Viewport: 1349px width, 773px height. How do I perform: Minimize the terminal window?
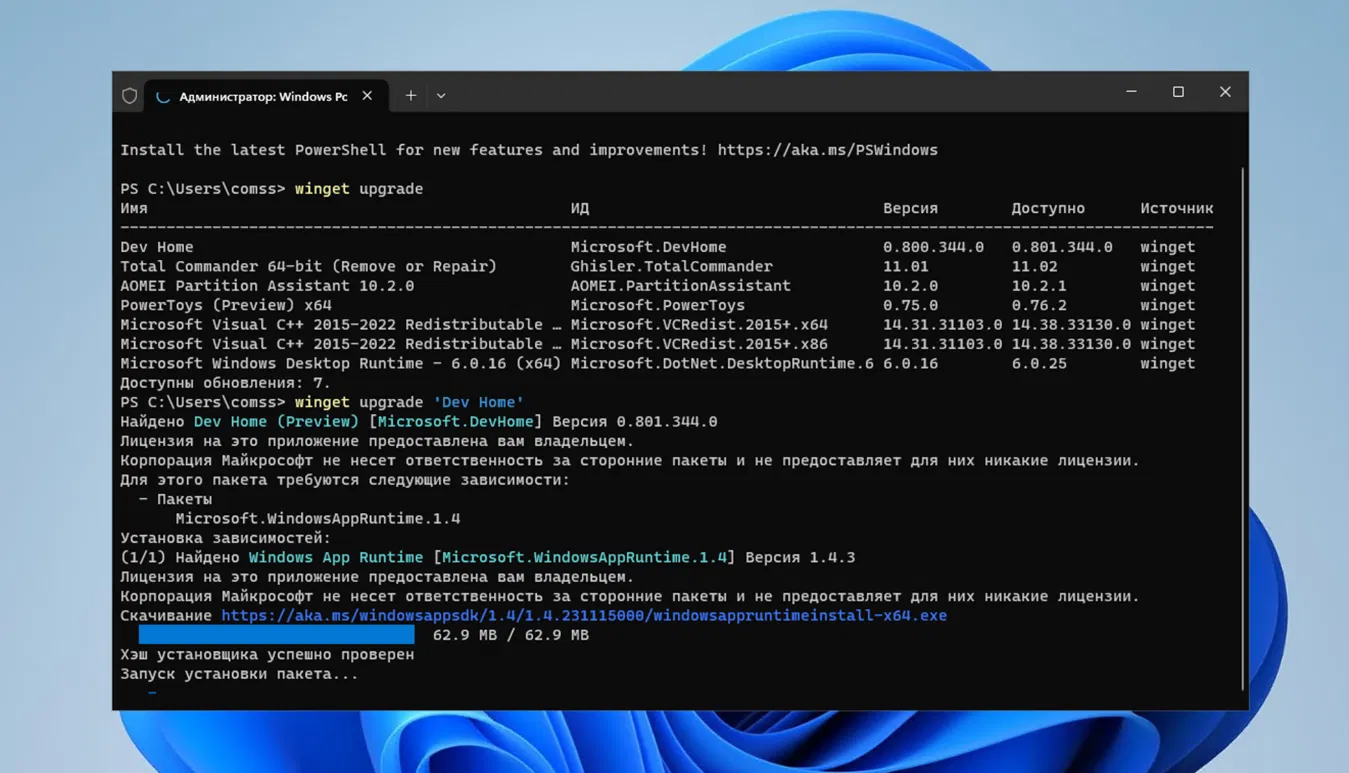(x=1131, y=92)
